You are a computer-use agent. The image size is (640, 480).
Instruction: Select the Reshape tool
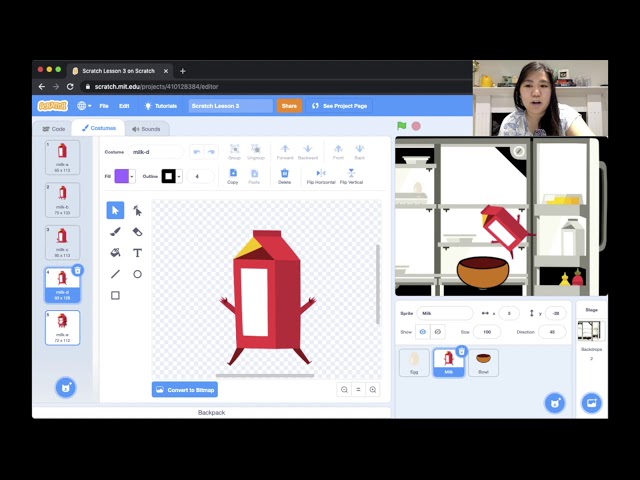click(137, 210)
